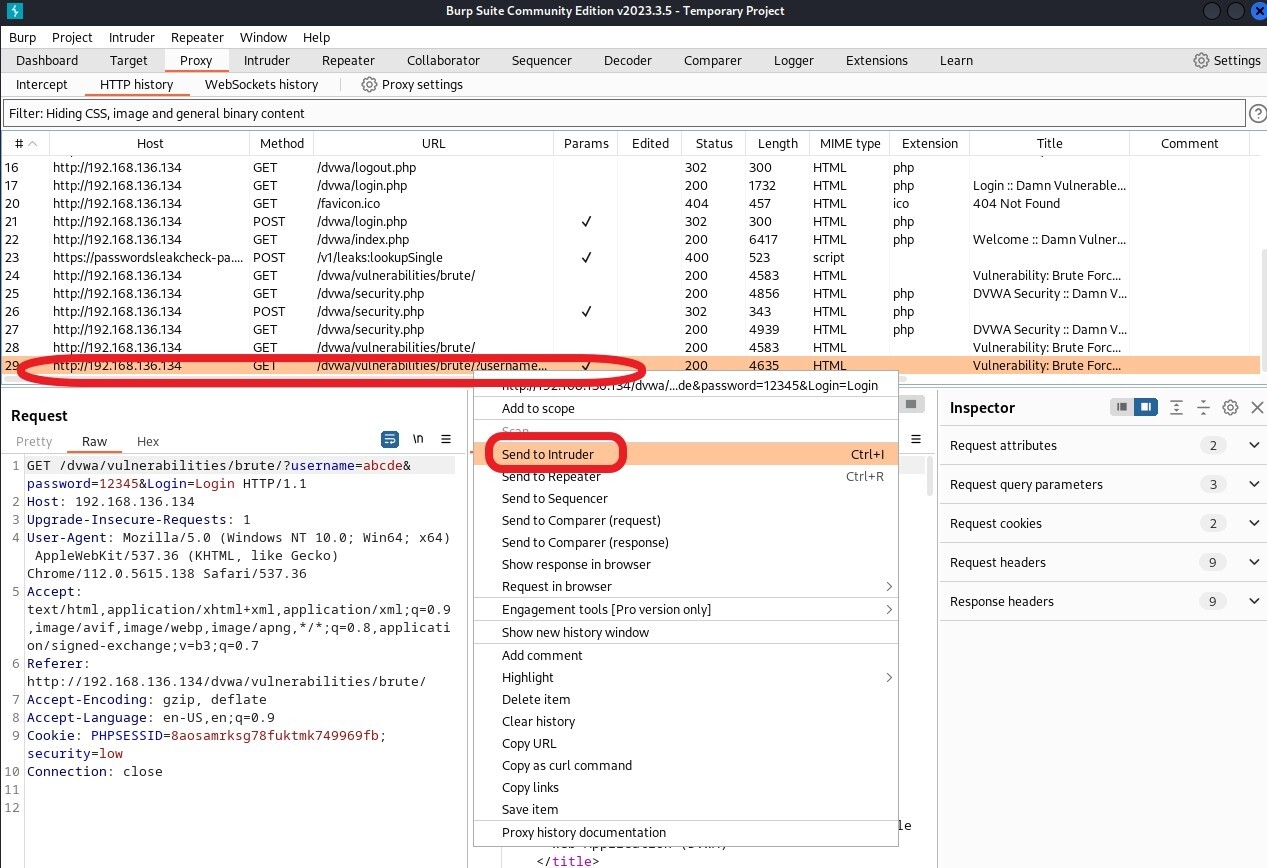Choose Send to Sequencer
This screenshot has height=868, width=1267.
(x=686, y=498)
